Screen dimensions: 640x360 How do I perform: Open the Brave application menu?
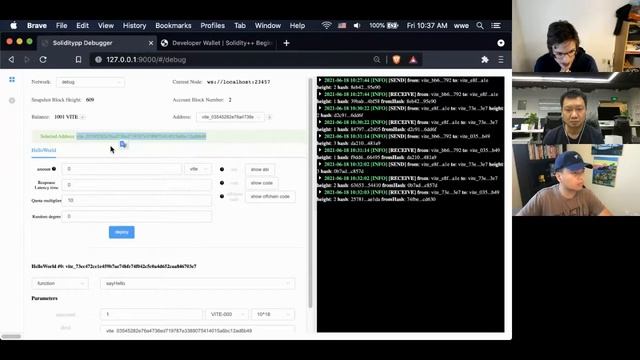coord(37,25)
